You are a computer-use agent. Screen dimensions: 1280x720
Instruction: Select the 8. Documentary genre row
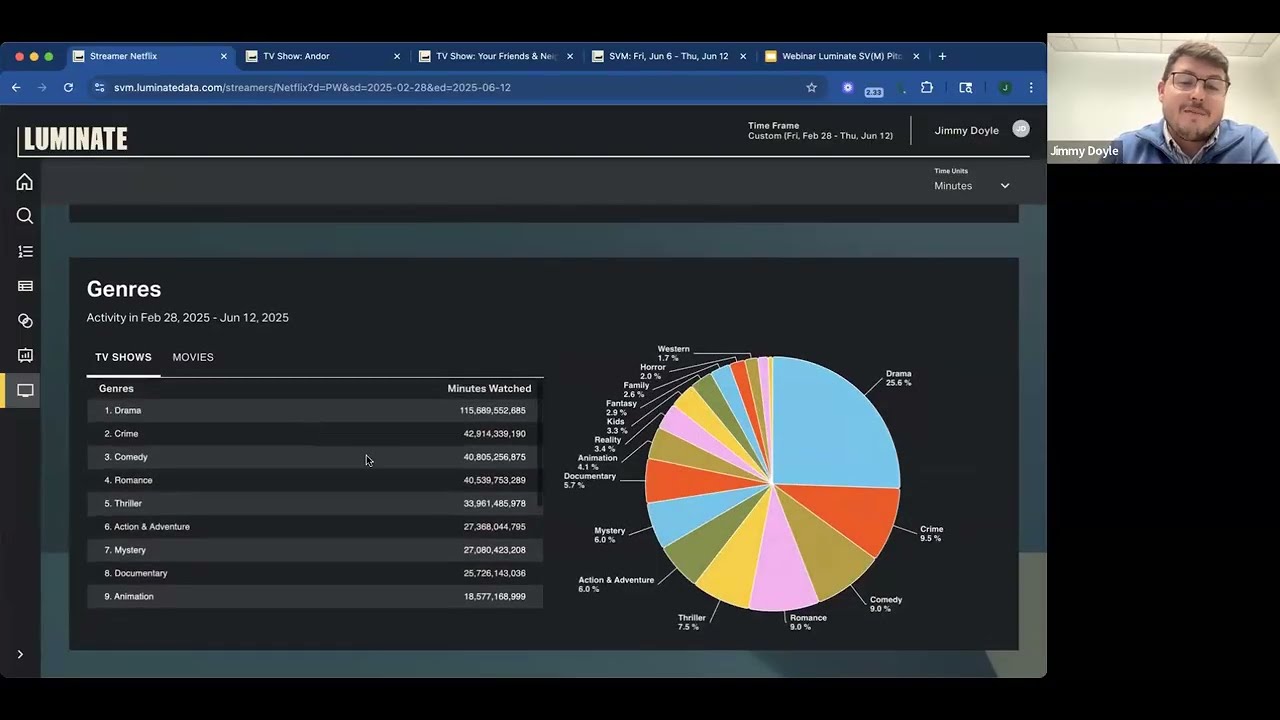[x=315, y=573]
